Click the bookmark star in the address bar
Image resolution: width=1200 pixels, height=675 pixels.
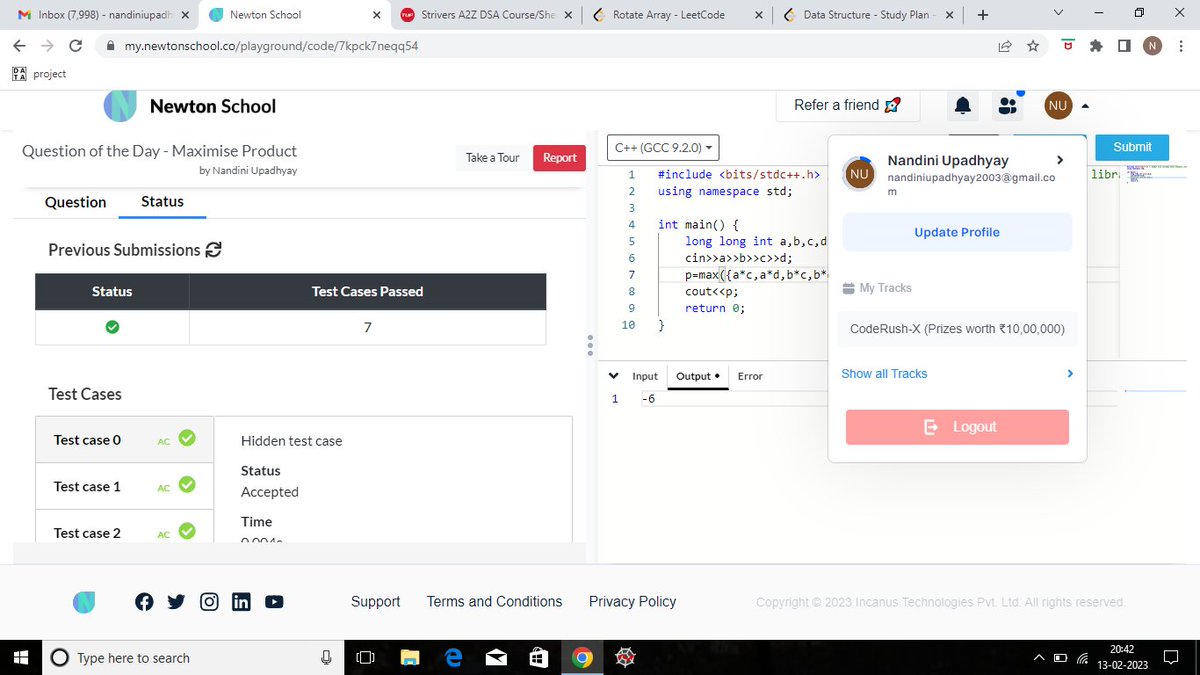[x=1032, y=45]
